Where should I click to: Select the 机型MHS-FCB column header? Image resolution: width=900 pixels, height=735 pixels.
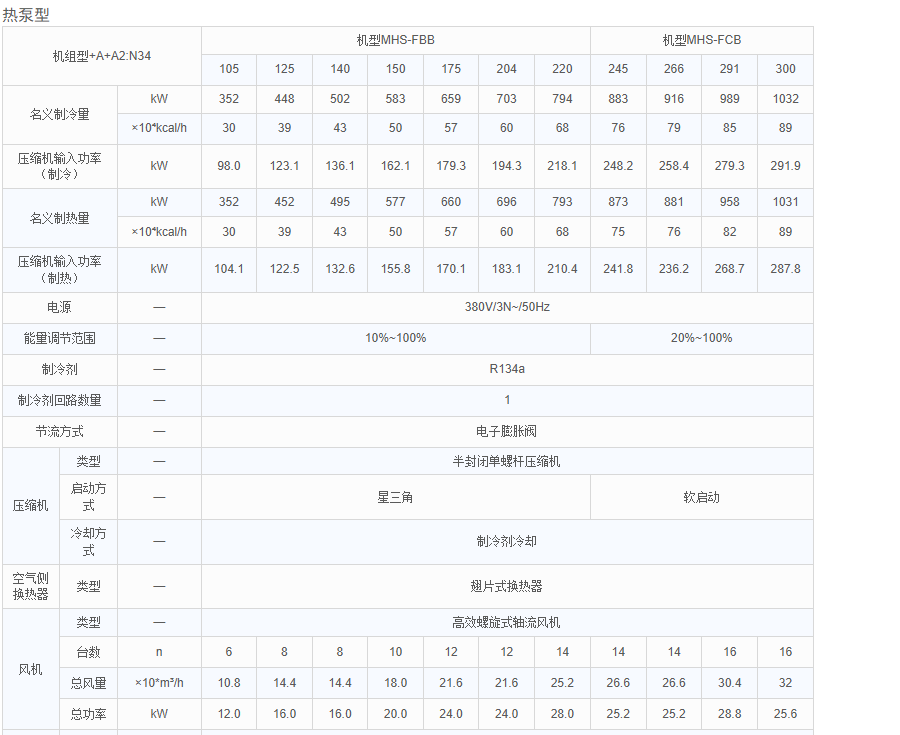pos(701,40)
